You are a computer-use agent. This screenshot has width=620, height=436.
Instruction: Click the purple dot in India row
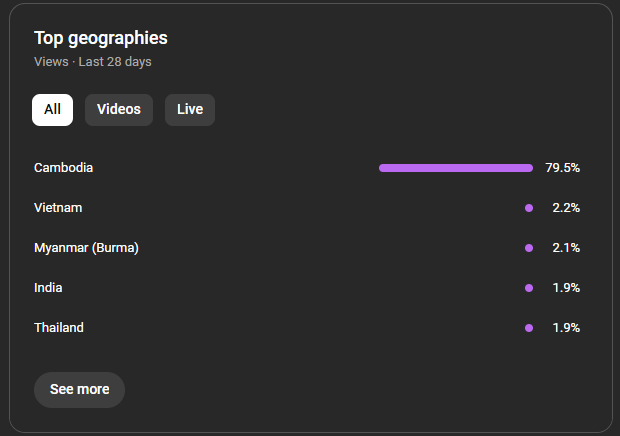529,288
